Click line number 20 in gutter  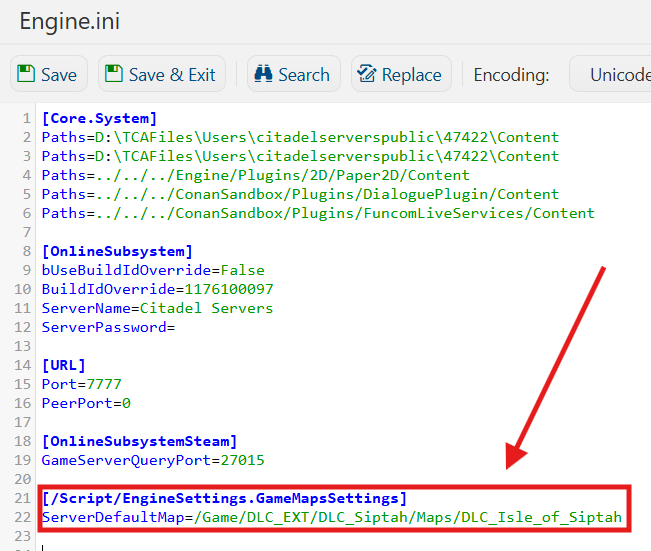23,479
